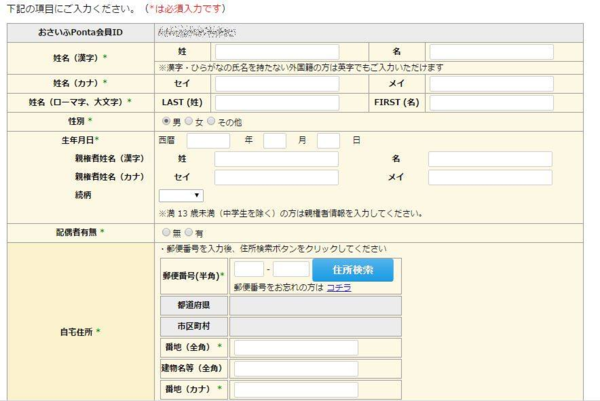Click the first postal code box
Viewport: 600px width, 401px height.
[x=249, y=269]
